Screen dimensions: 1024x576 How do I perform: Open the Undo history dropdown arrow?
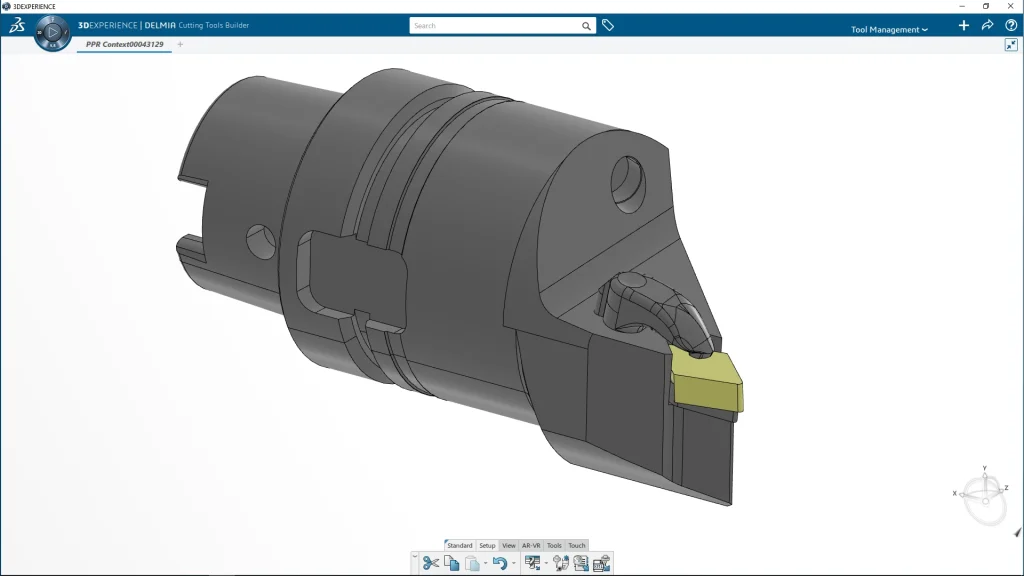tap(514, 564)
